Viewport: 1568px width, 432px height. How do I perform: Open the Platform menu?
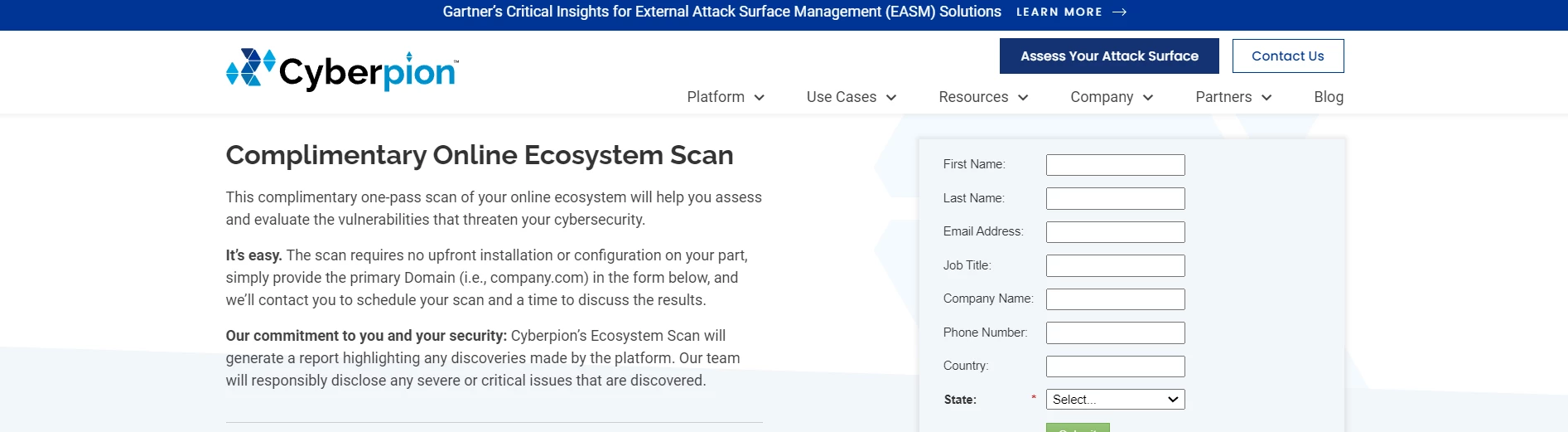click(716, 97)
